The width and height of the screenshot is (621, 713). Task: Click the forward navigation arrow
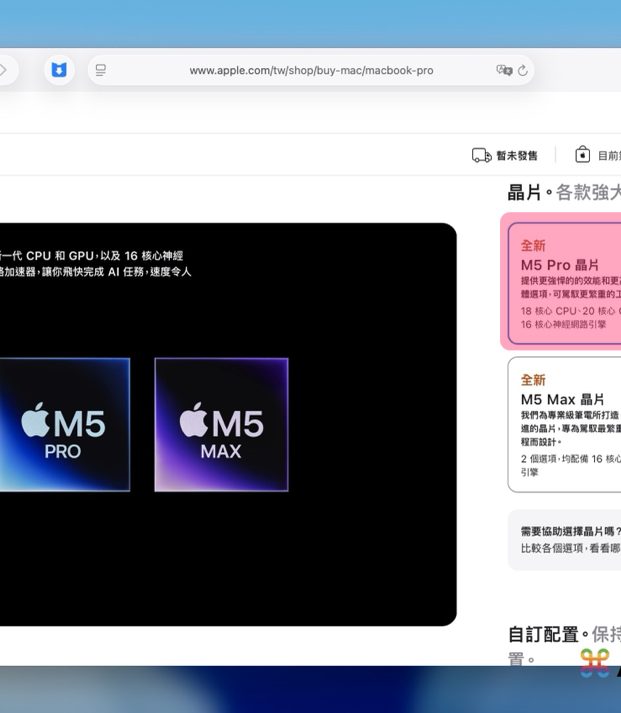tap(4, 70)
